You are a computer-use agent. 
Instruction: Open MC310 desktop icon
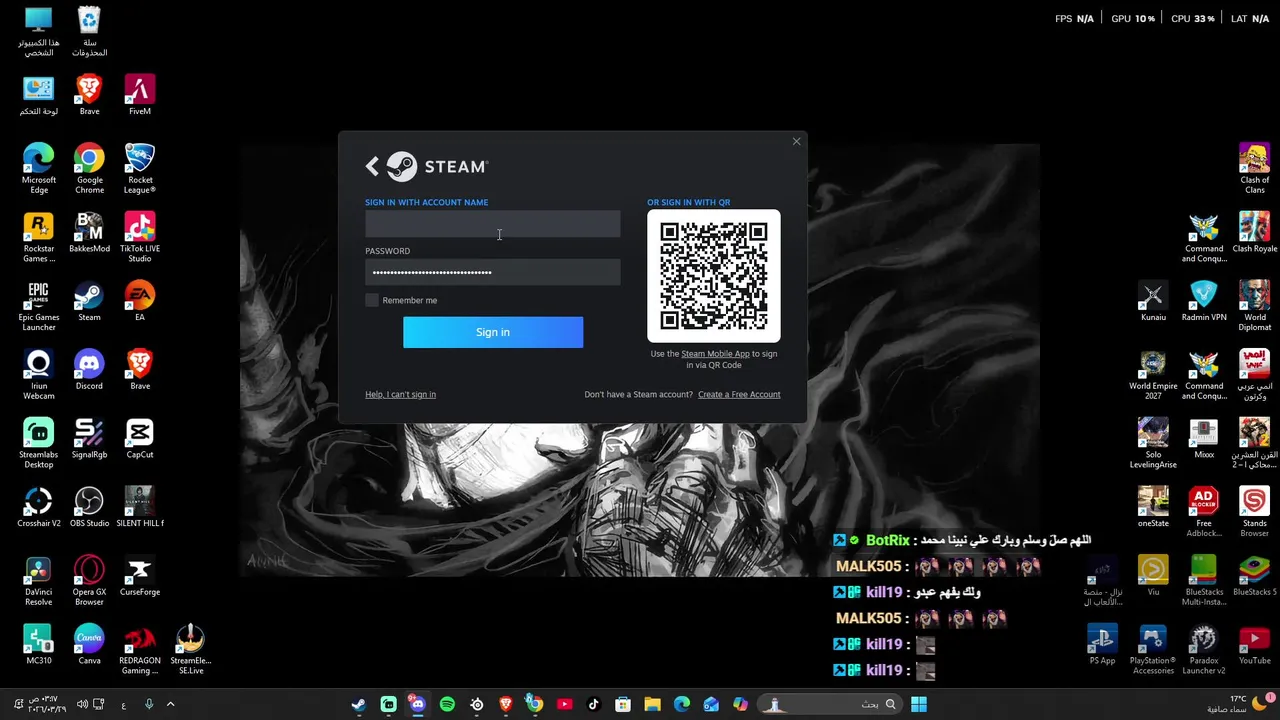tap(38, 643)
